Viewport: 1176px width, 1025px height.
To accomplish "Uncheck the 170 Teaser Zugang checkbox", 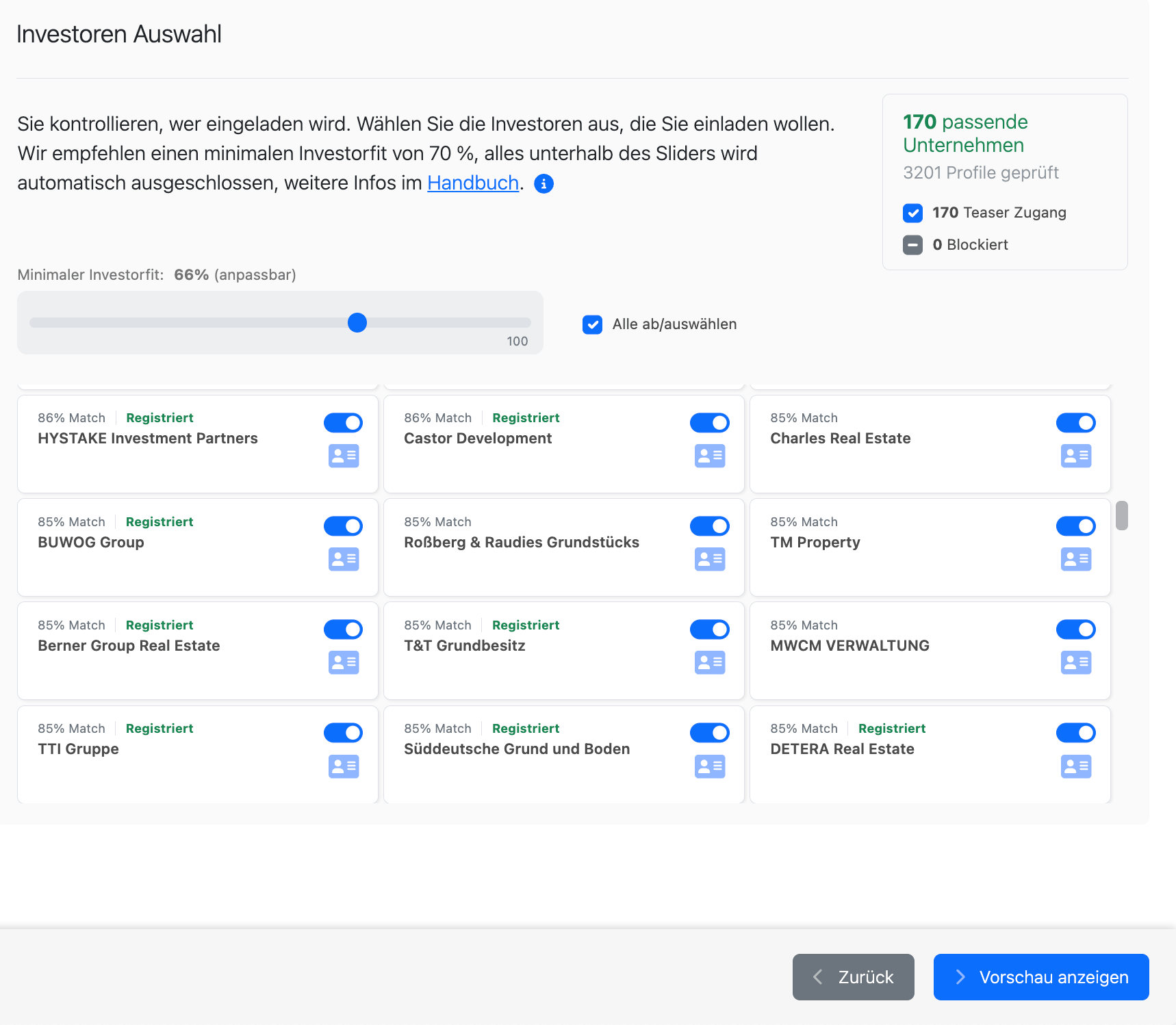I will [x=912, y=213].
